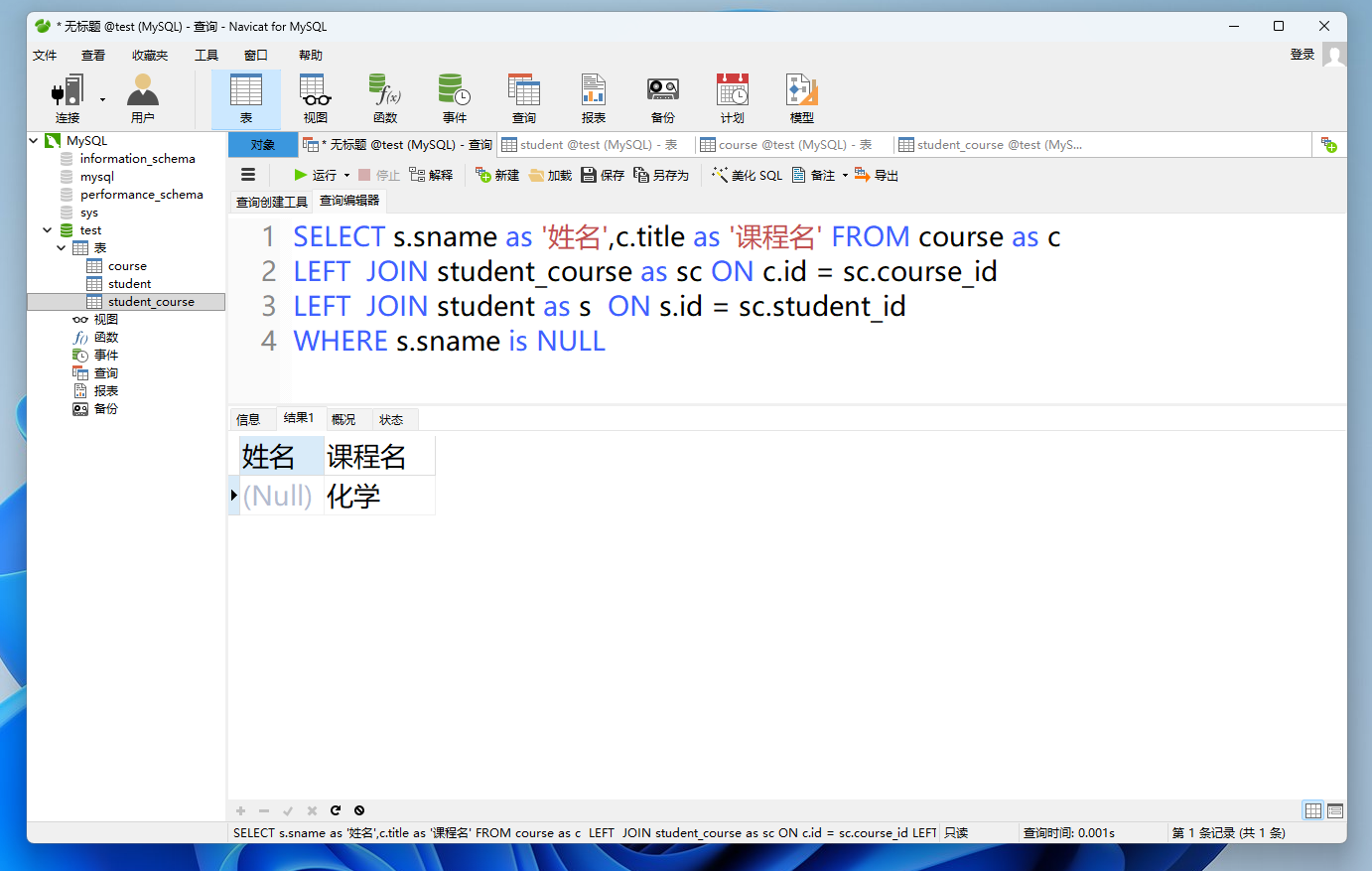Open the 文件 menu

pyautogui.click(x=45, y=56)
